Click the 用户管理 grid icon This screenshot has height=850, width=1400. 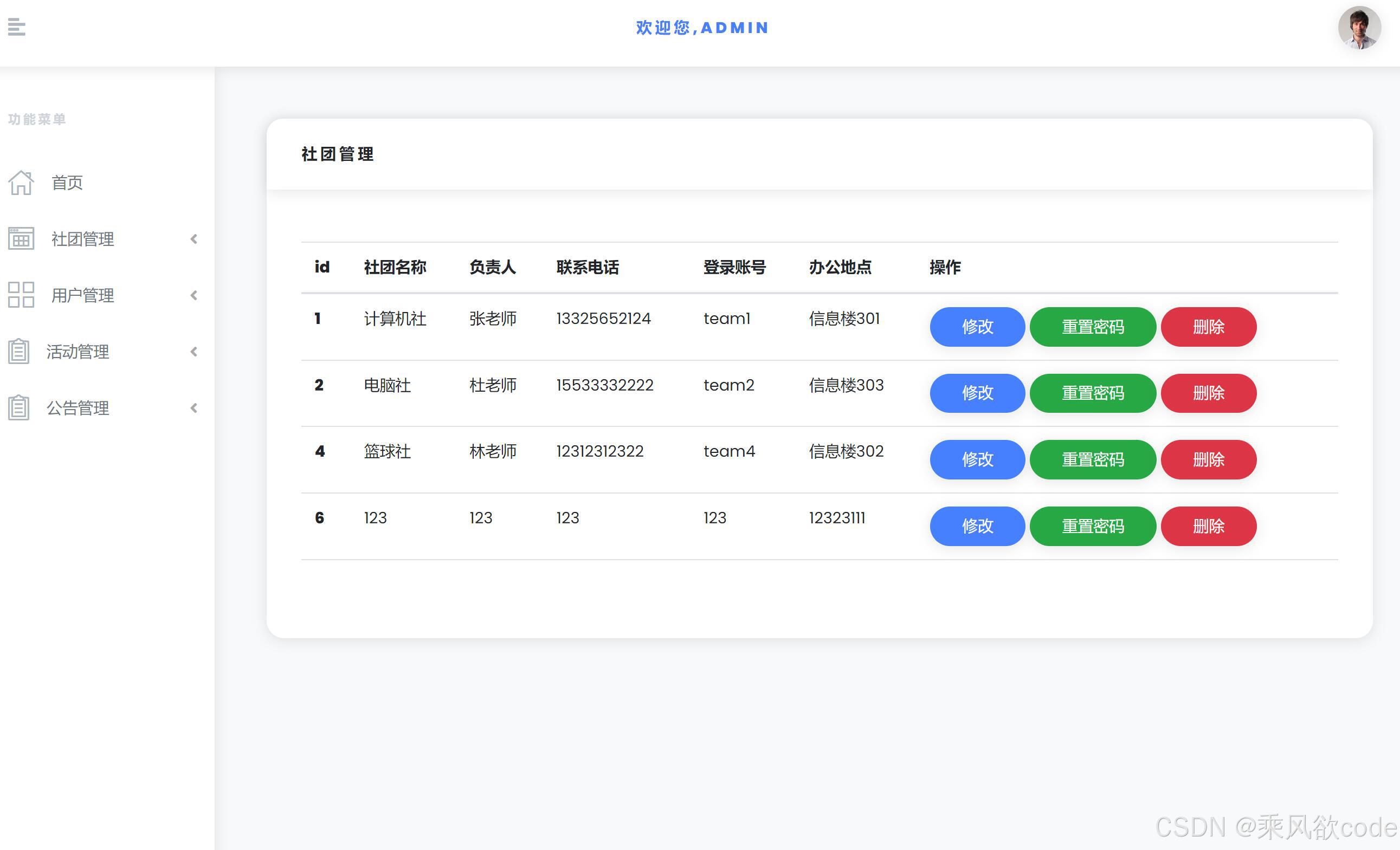click(x=21, y=295)
